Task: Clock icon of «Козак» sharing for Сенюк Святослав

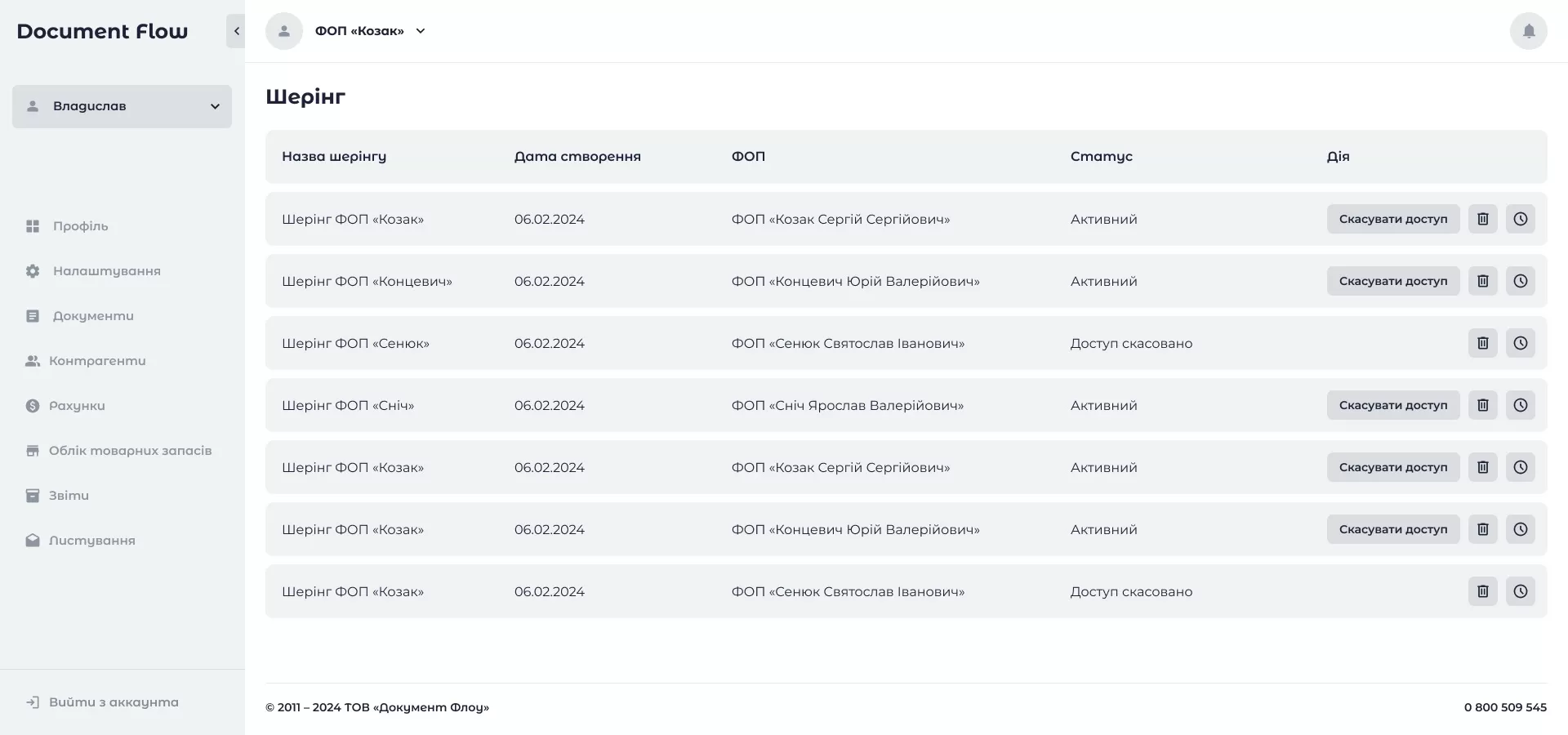Action: (x=1521, y=591)
